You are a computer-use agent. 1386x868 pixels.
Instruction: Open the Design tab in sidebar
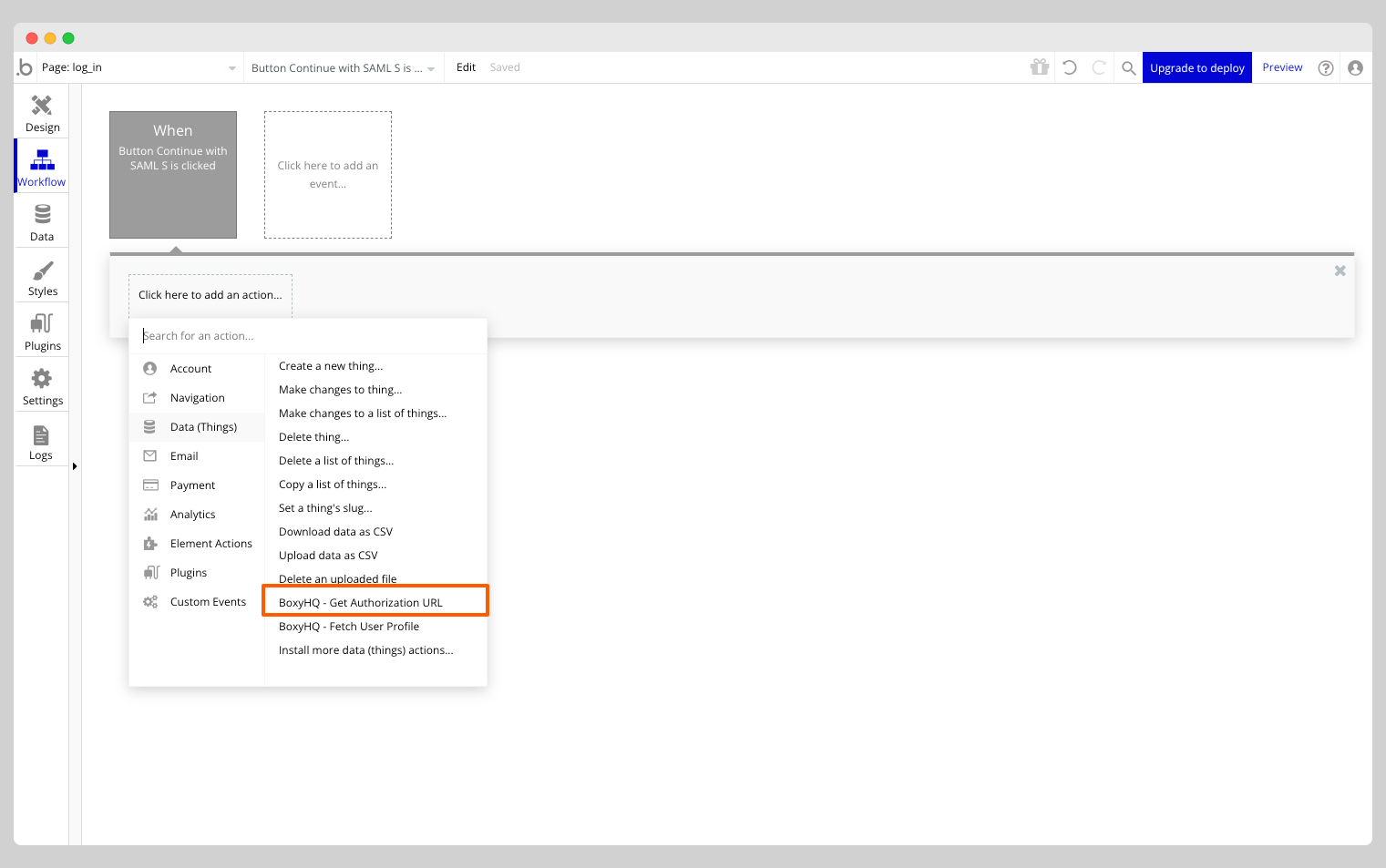41,111
